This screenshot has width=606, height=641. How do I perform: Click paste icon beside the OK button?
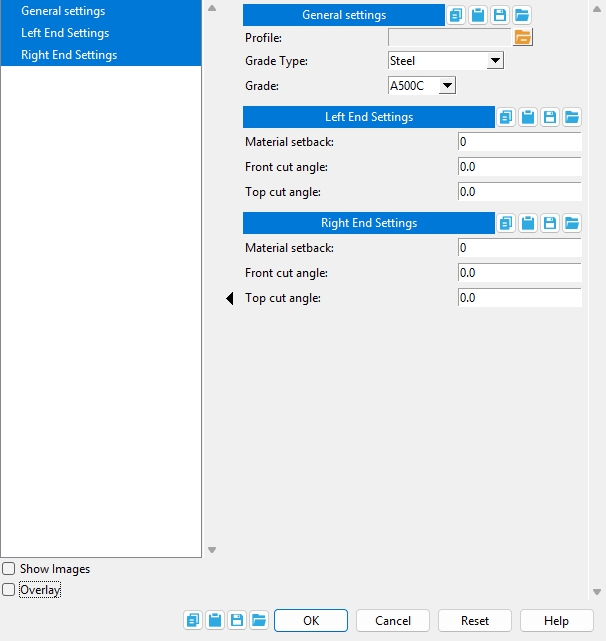(215, 620)
